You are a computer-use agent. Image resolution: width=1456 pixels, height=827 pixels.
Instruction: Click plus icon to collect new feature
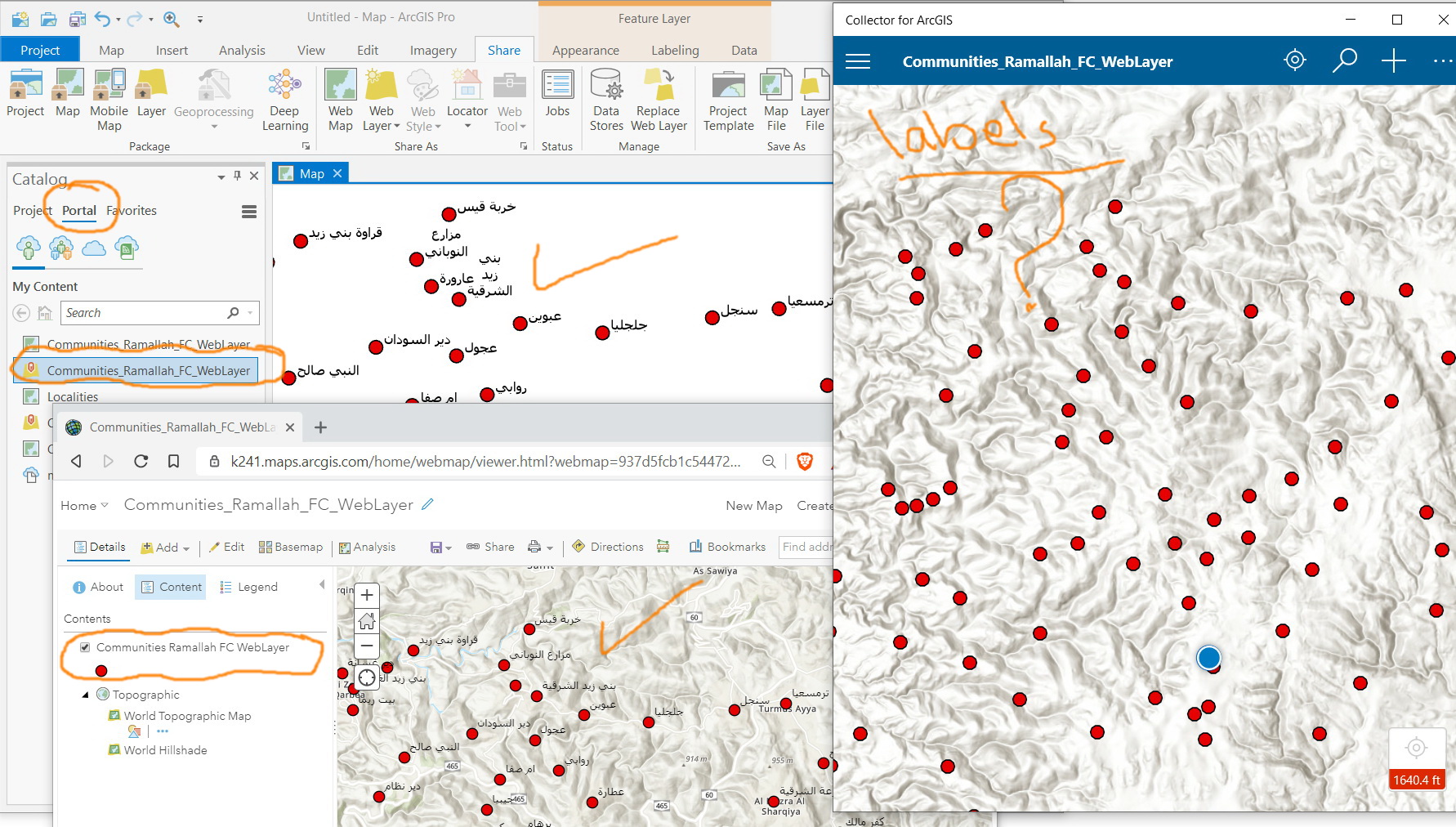(x=1394, y=60)
